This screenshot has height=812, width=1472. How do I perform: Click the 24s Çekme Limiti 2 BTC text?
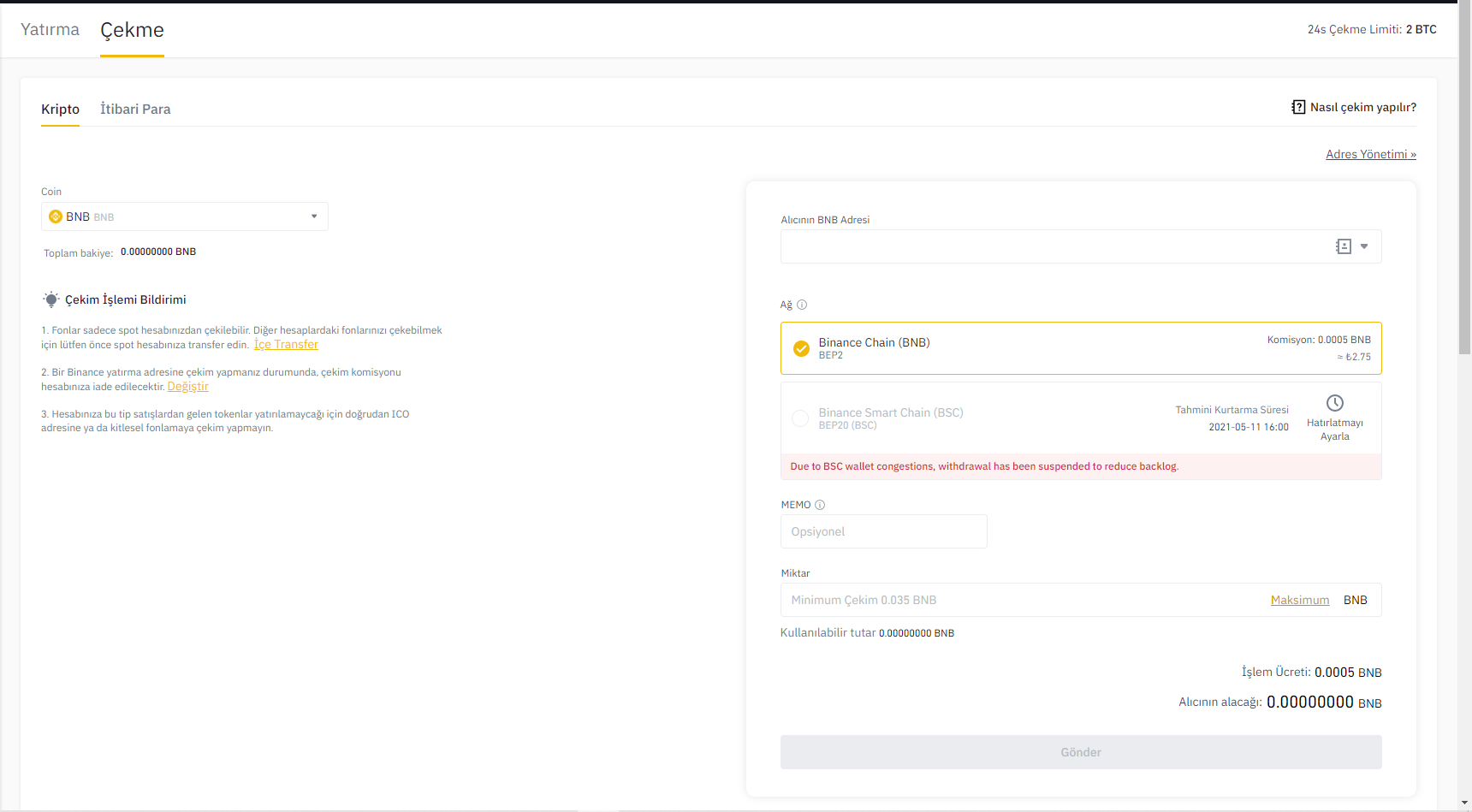tap(1372, 30)
